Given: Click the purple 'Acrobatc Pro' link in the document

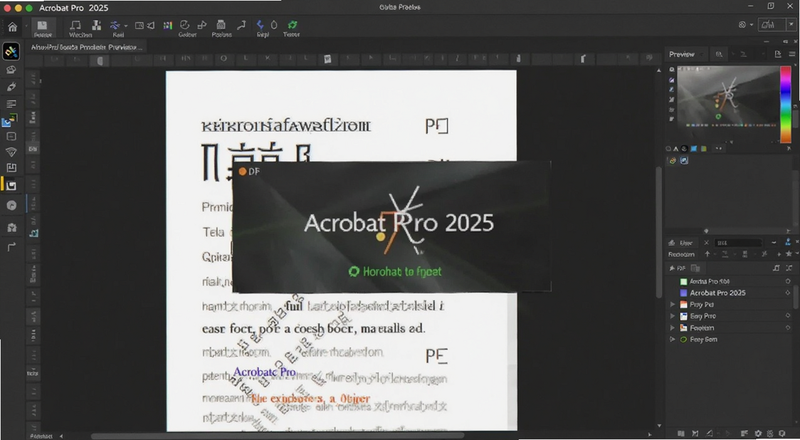Looking at the screenshot, I should click(264, 372).
